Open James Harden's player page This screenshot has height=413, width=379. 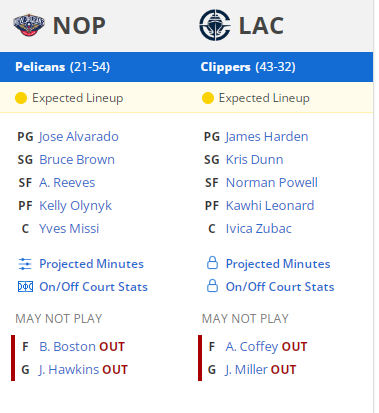(x=267, y=137)
